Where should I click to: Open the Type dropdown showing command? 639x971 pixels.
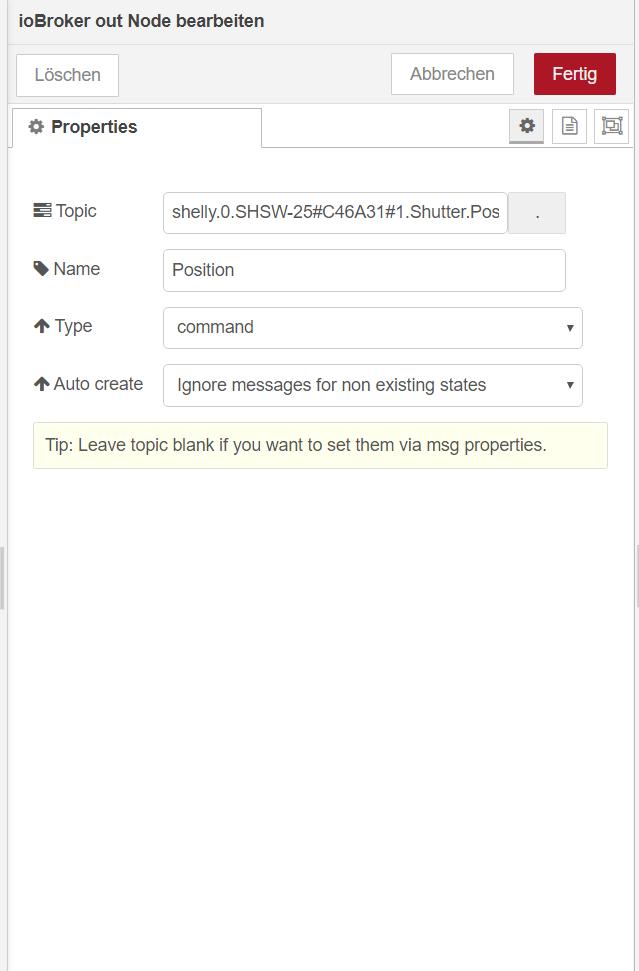point(373,328)
